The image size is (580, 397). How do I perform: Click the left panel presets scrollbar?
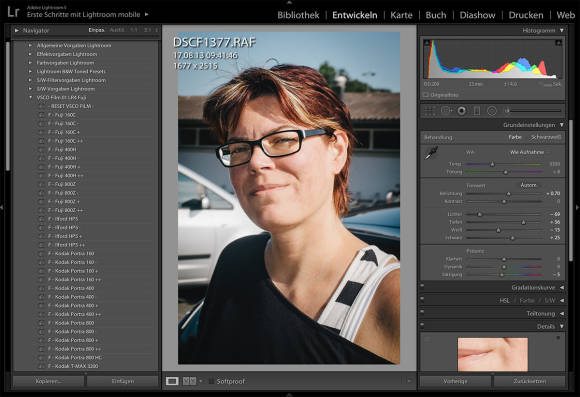7,106
